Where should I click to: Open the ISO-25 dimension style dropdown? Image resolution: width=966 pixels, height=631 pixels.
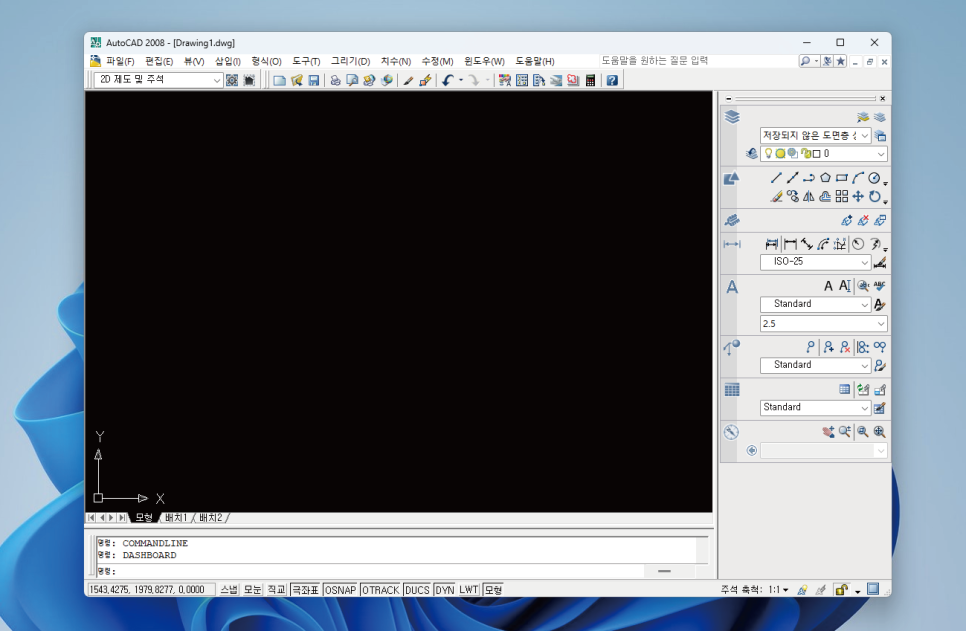tap(815, 262)
